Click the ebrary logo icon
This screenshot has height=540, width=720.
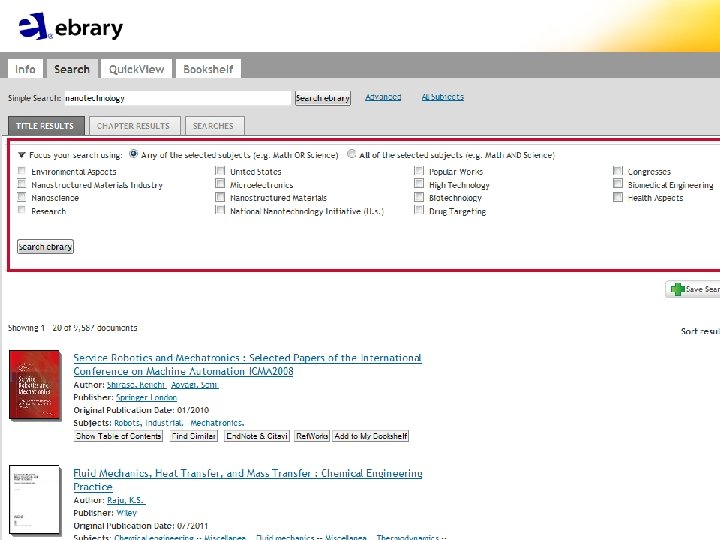[x=34, y=26]
